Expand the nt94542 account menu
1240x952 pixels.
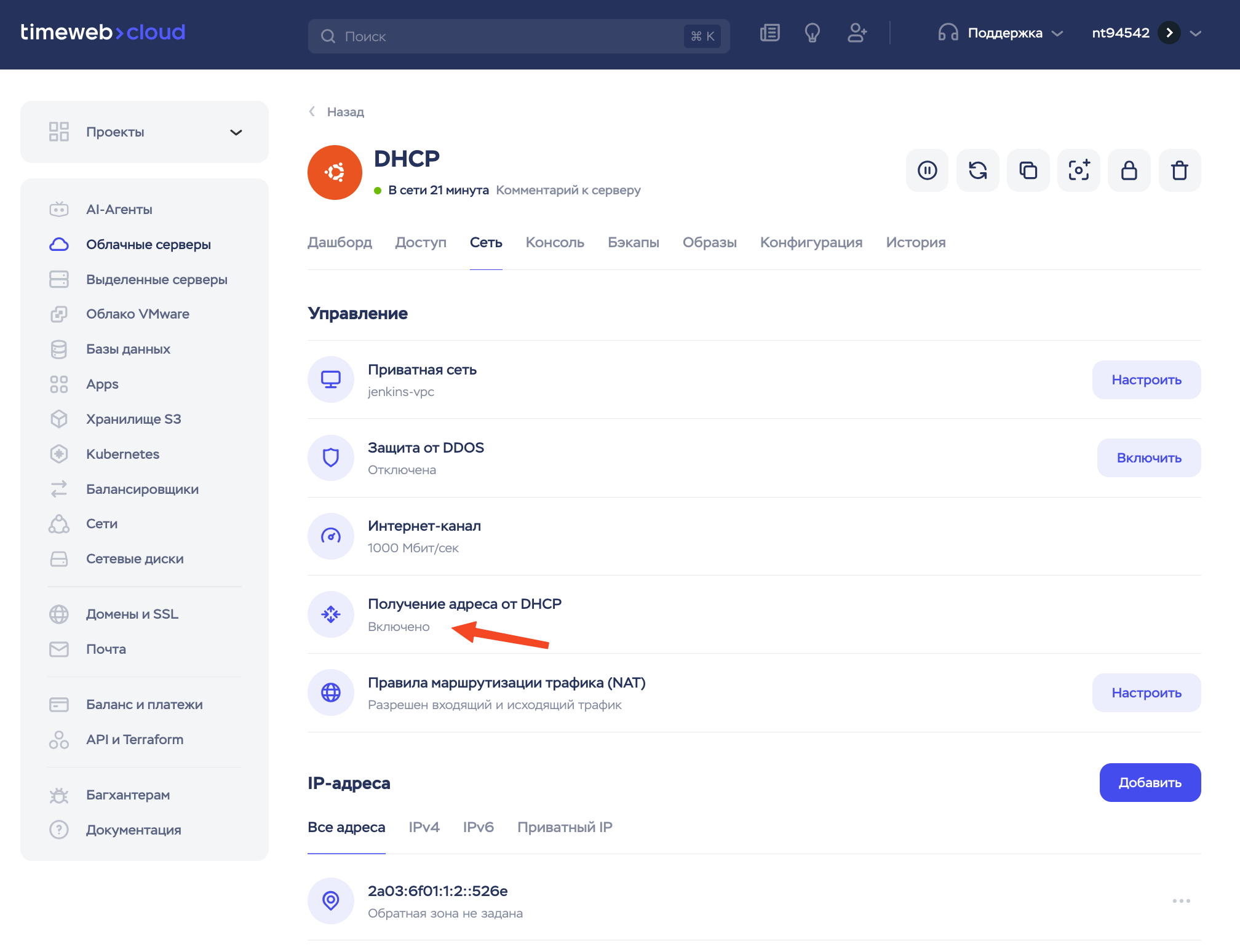coord(1195,33)
